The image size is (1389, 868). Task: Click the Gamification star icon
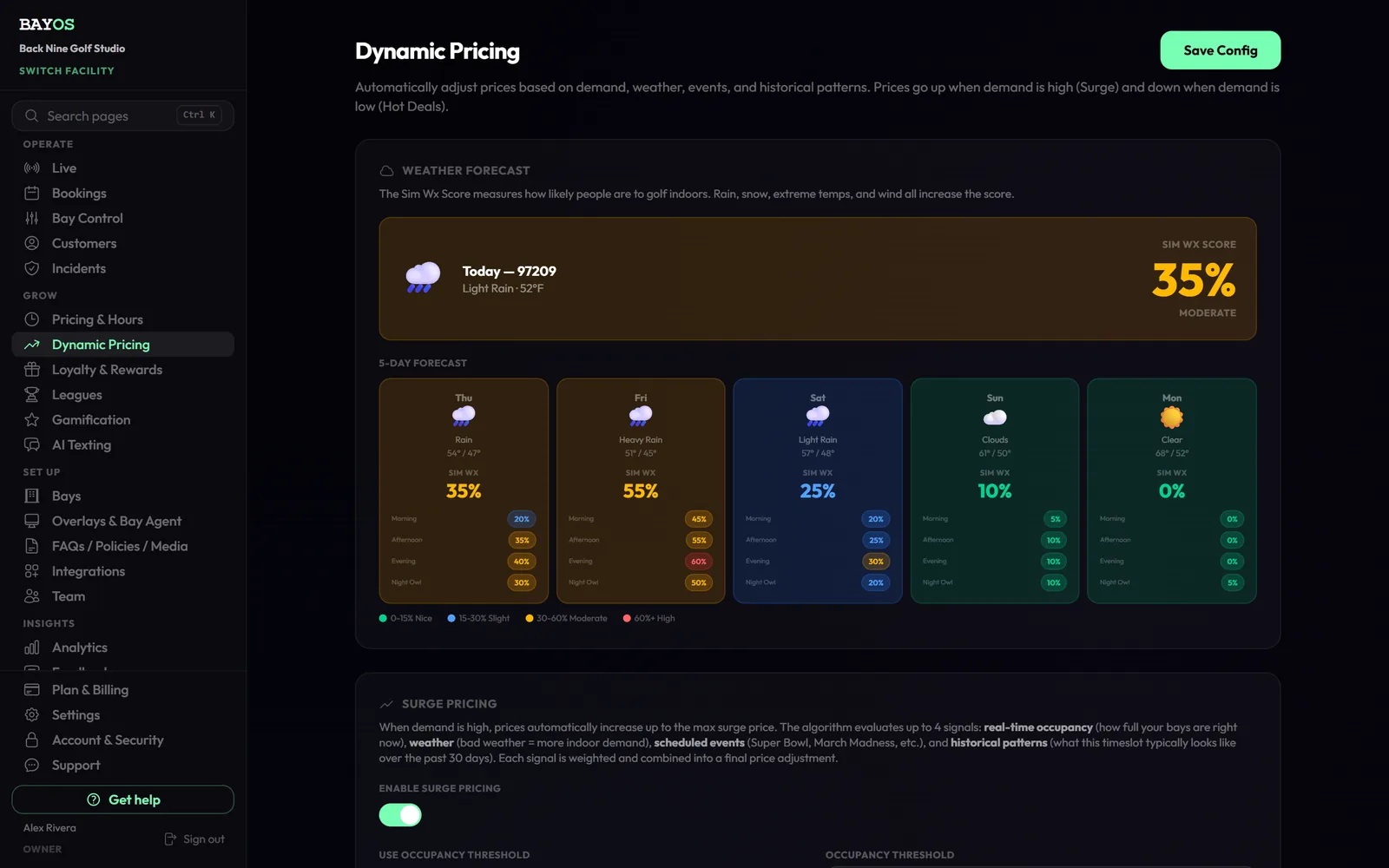32,420
